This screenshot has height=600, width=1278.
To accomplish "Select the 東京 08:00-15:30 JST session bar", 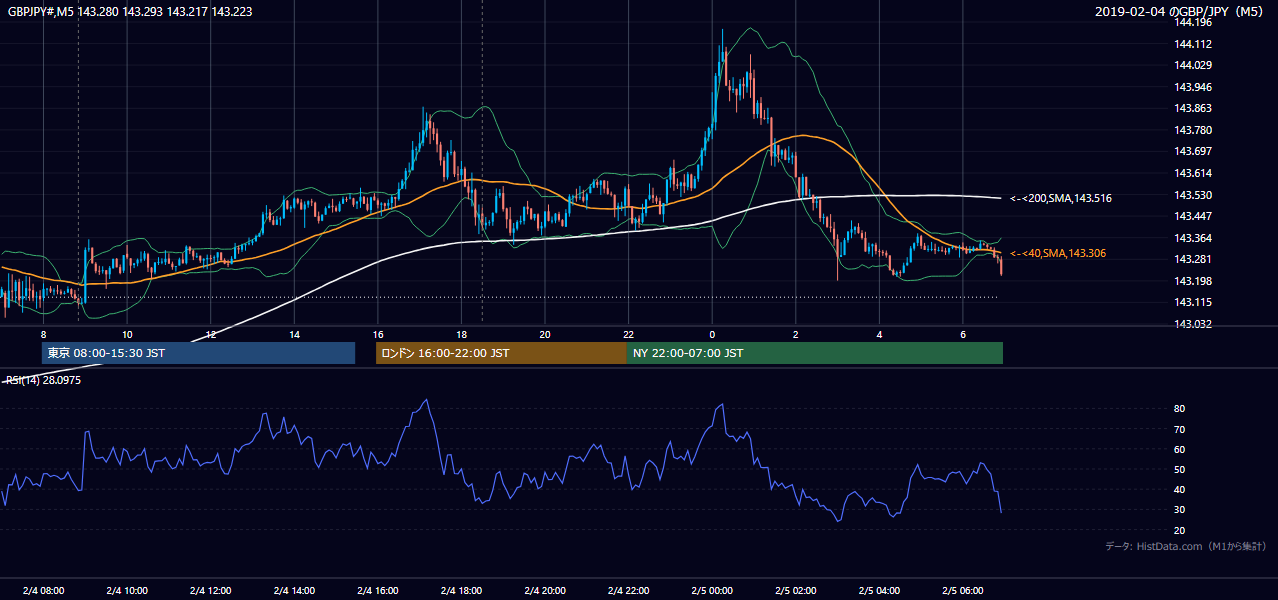I will 198,353.
